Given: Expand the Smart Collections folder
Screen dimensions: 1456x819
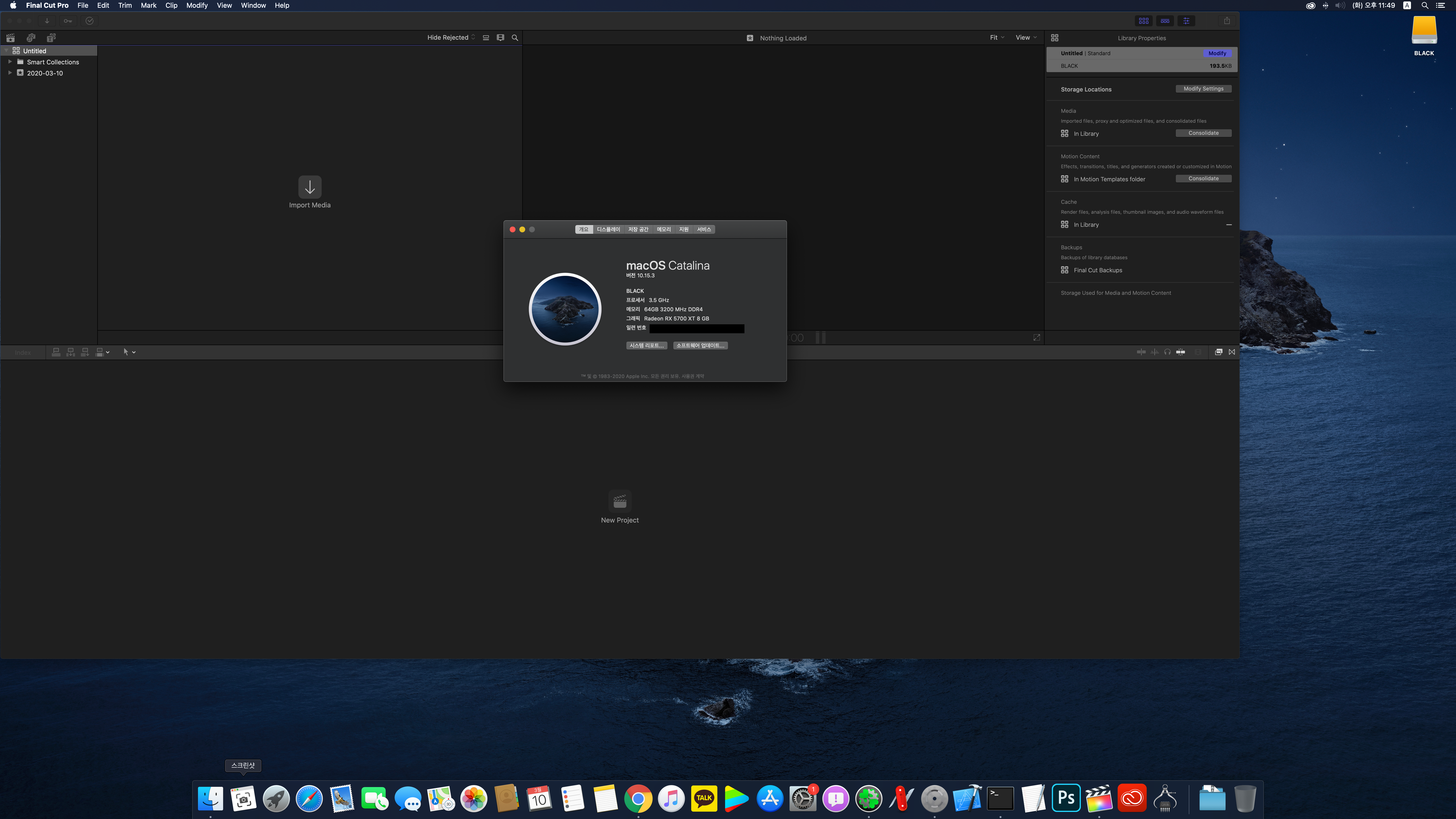Looking at the screenshot, I should point(10,62).
